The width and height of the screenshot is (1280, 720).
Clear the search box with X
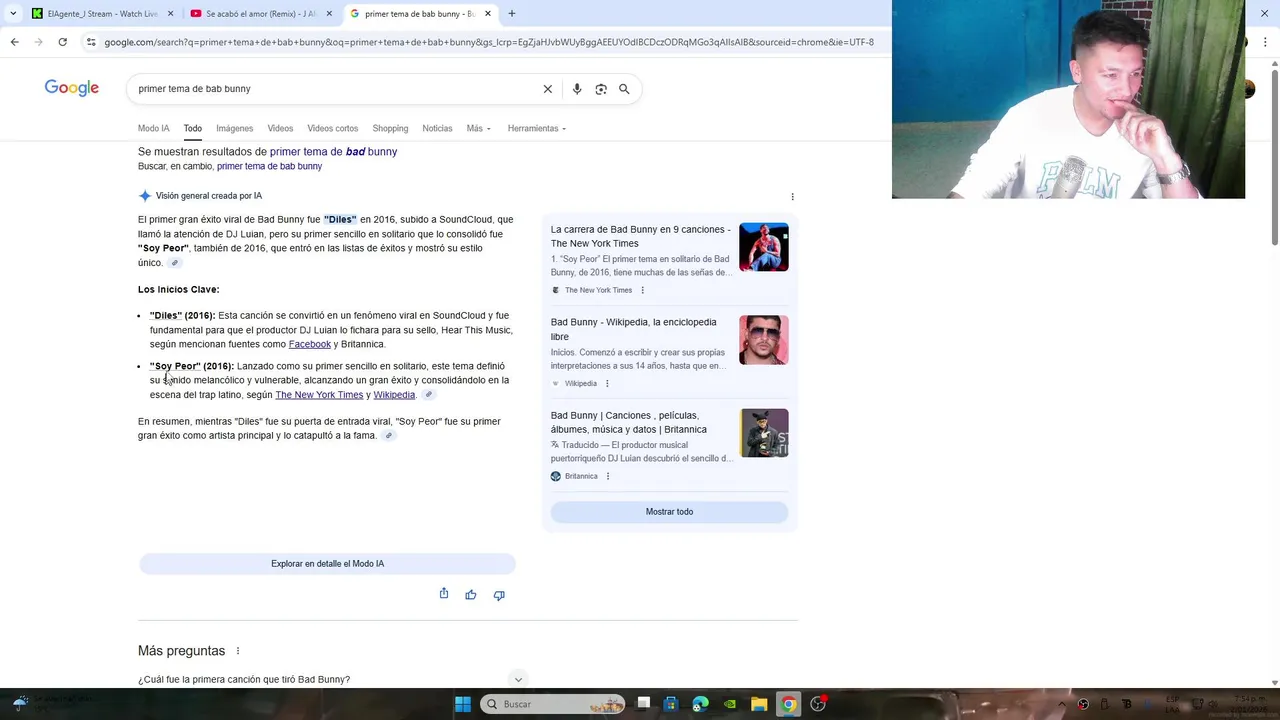(x=548, y=89)
